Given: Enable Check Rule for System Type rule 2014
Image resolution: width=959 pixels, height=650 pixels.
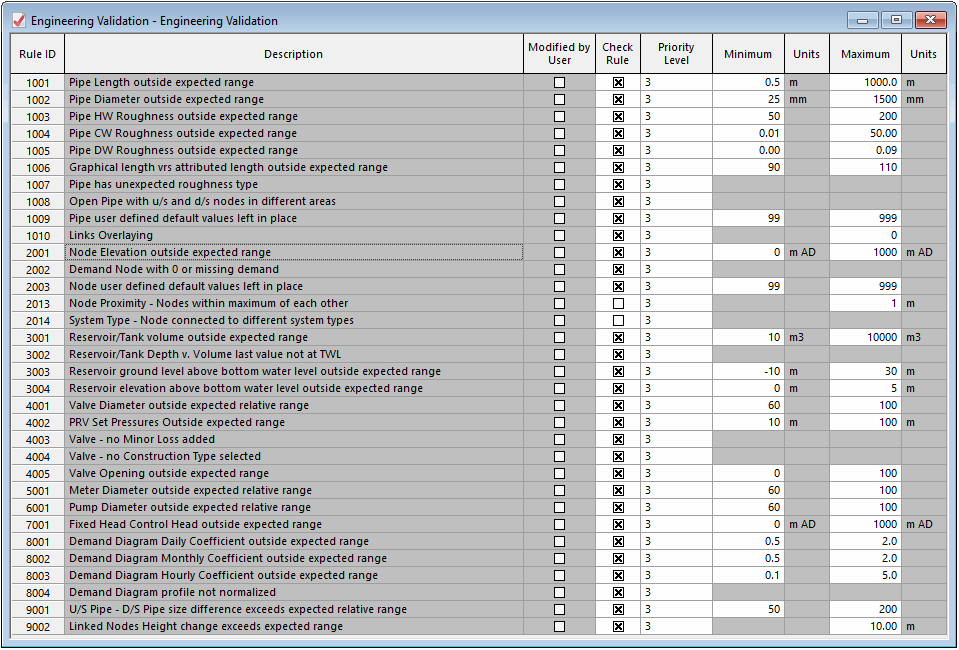Looking at the screenshot, I should coord(618,320).
